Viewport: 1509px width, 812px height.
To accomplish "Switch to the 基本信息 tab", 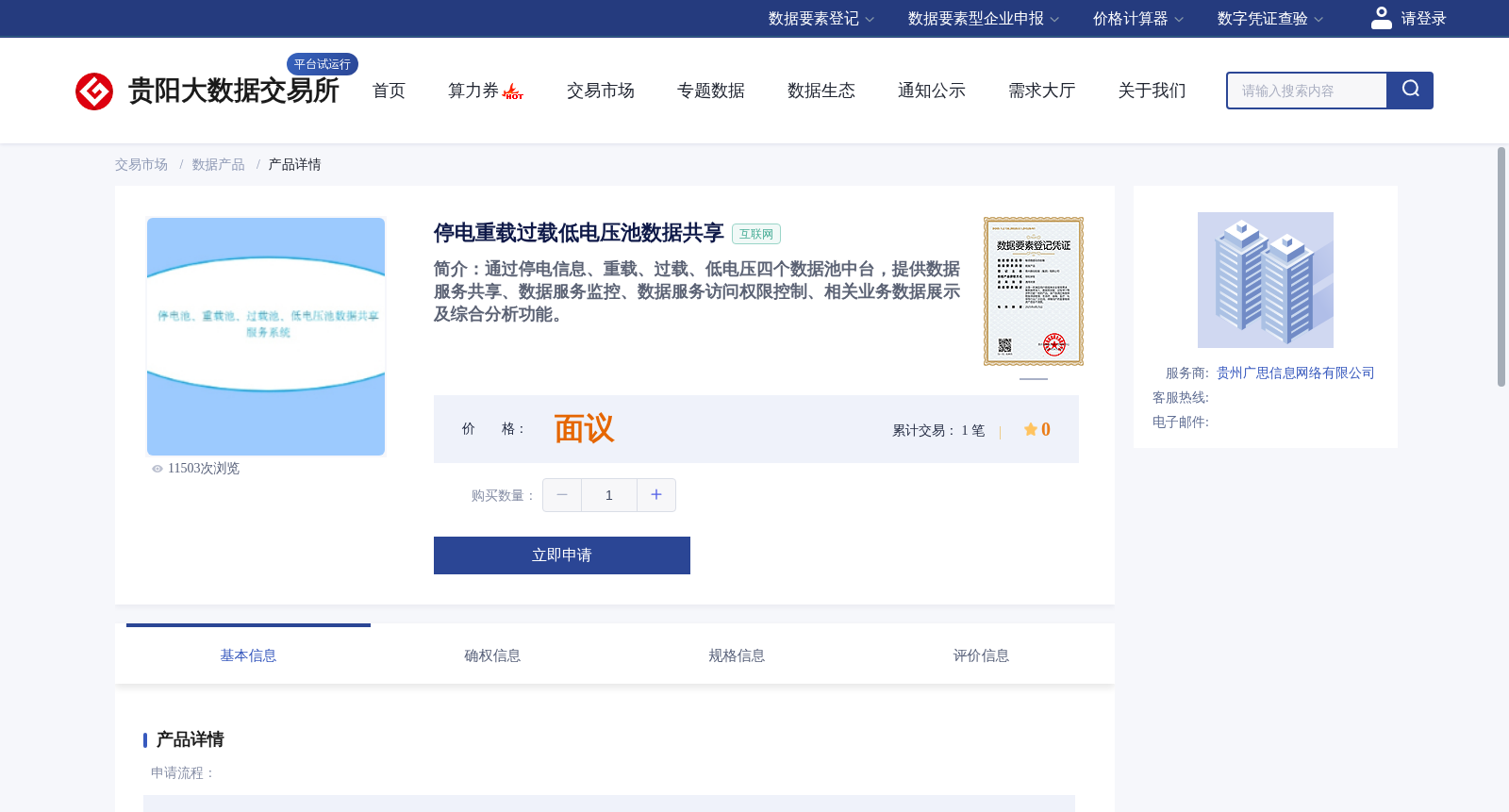I will (x=248, y=655).
